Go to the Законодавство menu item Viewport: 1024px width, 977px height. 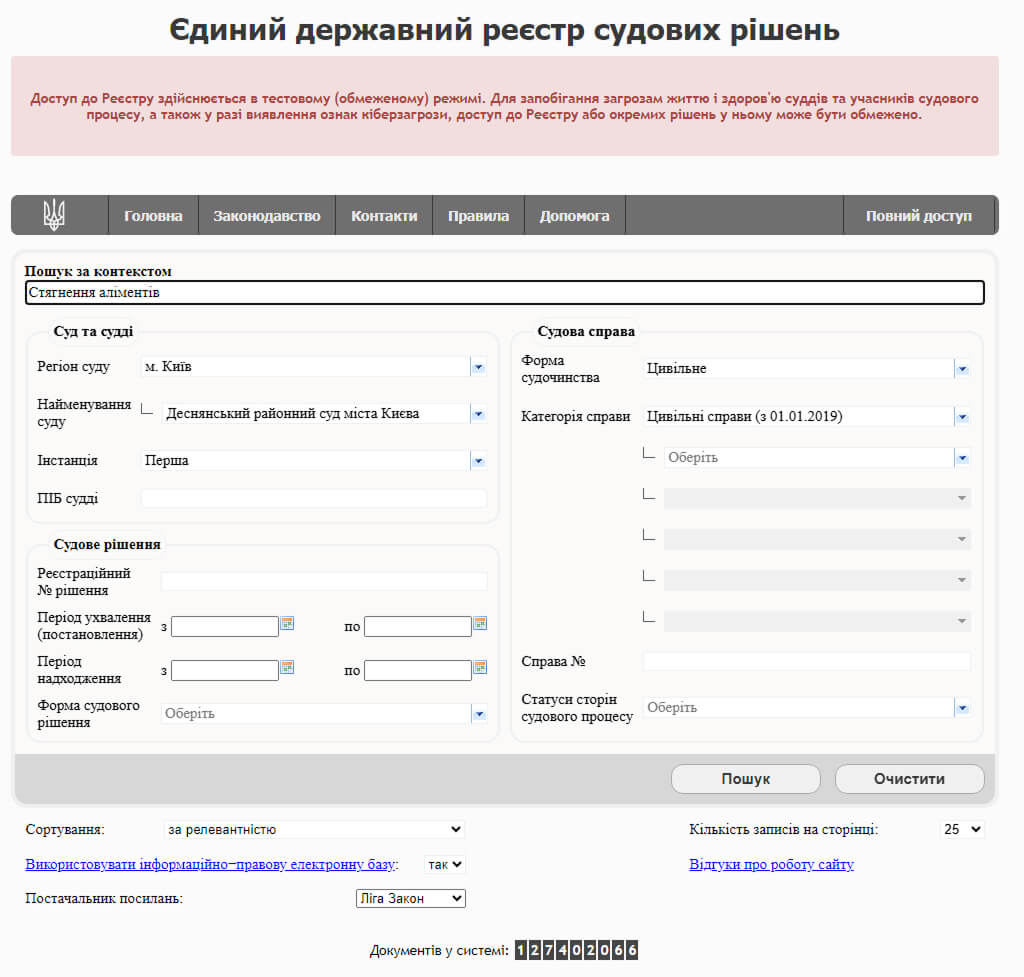pyautogui.click(x=266, y=216)
